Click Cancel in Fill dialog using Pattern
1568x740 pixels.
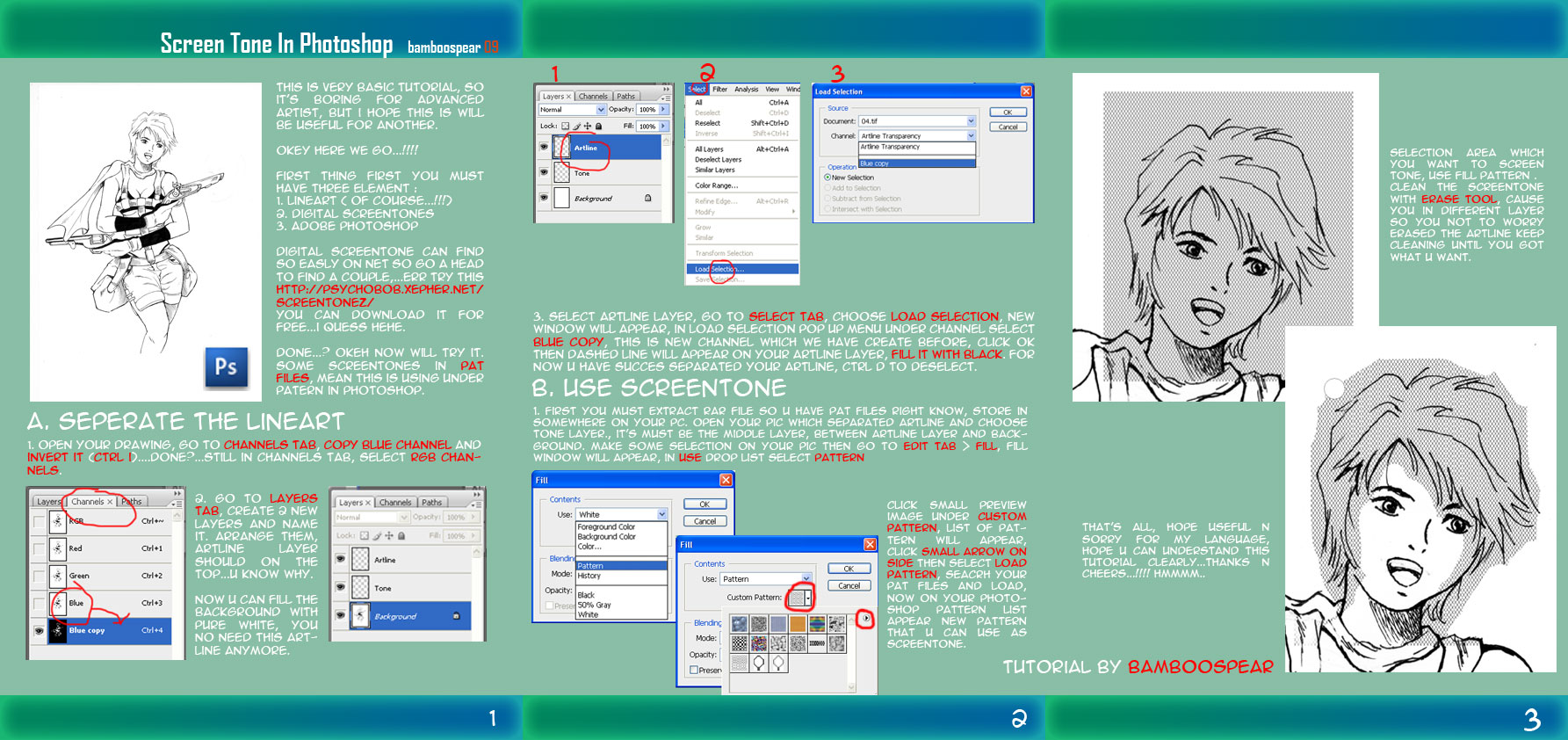(849, 585)
